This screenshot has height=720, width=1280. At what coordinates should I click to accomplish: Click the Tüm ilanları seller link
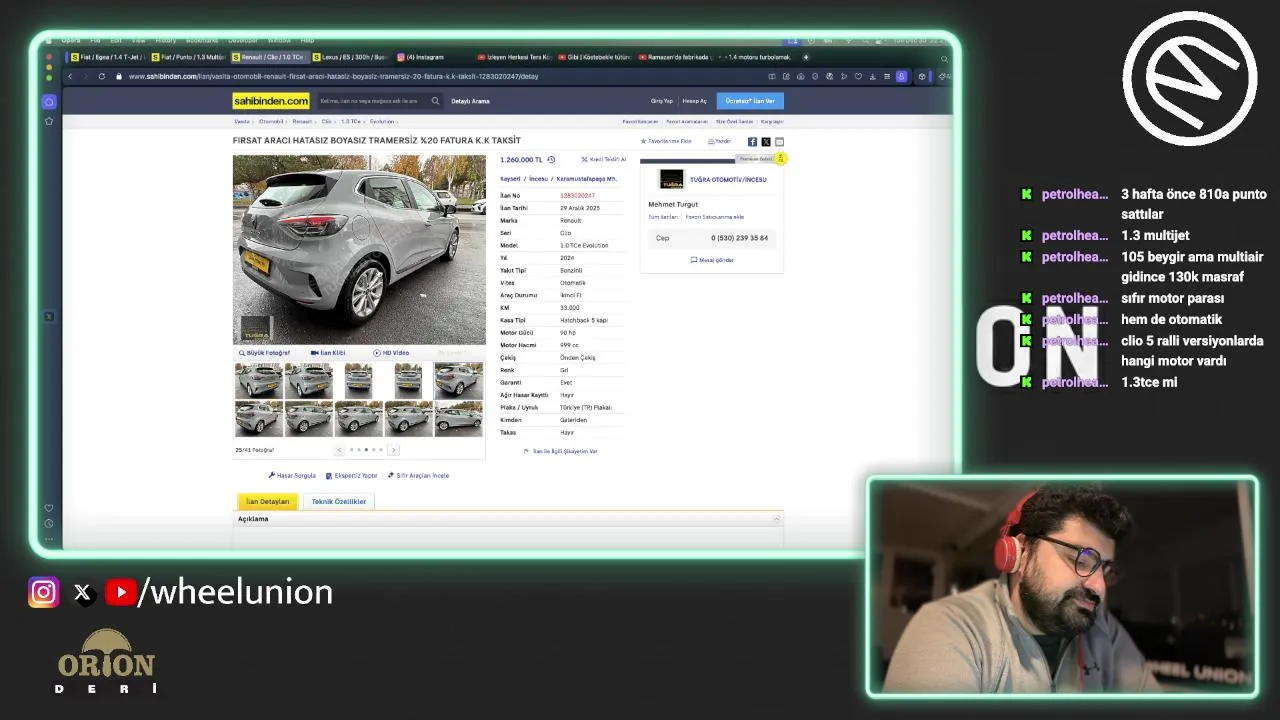[x=663, y=217]
